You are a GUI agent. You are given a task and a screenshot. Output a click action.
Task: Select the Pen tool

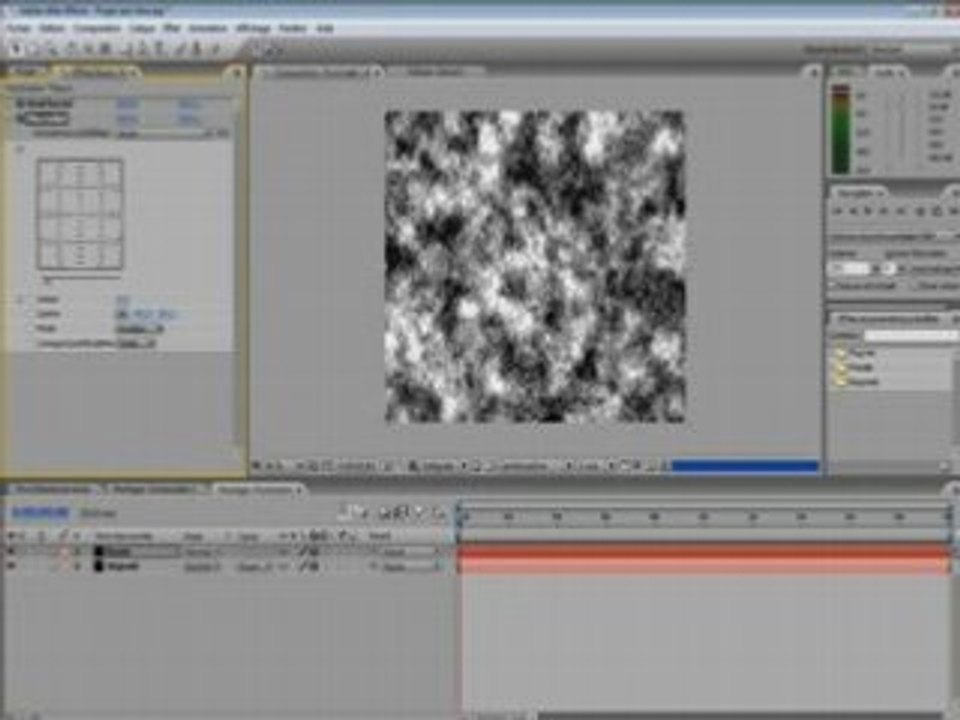pos(143,50)
